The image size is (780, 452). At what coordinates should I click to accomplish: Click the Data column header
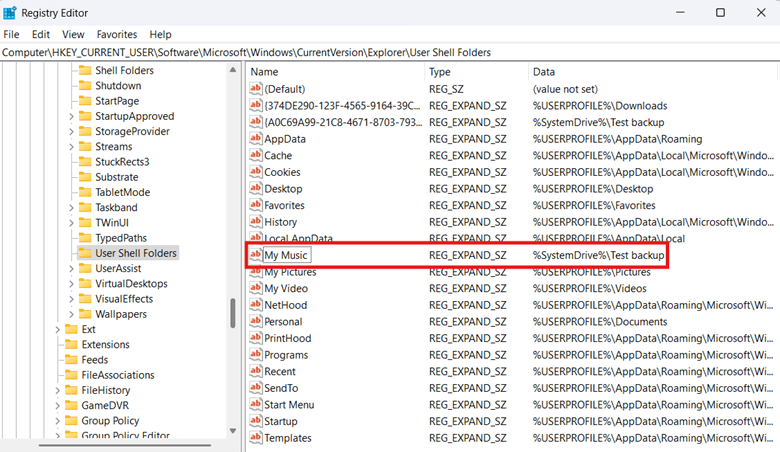click(x=545, y=72)
